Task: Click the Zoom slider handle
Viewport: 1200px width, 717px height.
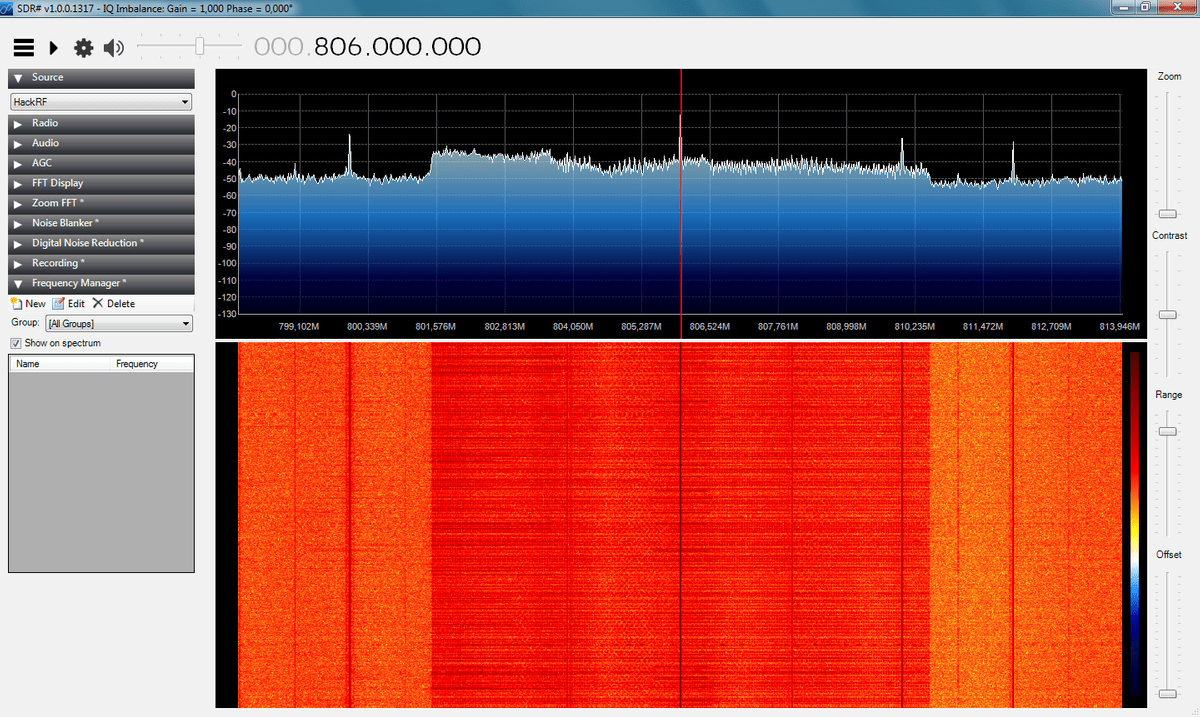Action: click(x=1167, y=214)
